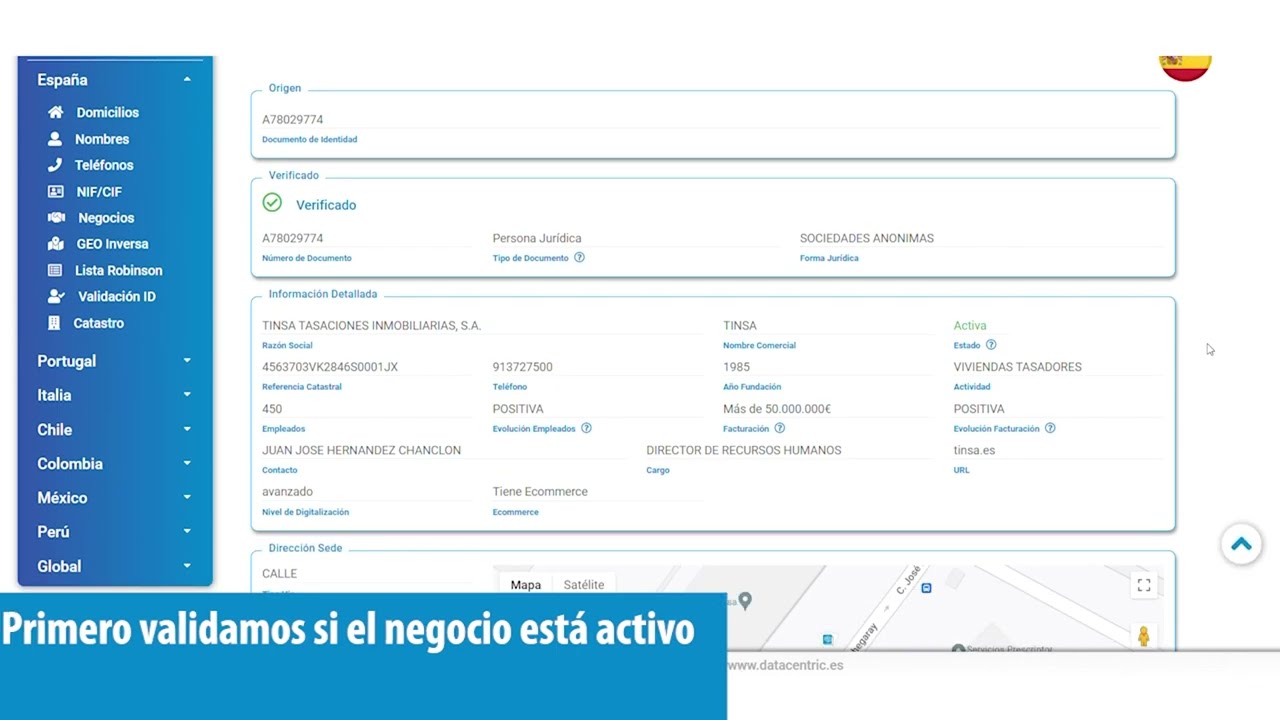The image size is (1280, 720).
Task: Switch map to Satélite view
Action: click(584, 585)
